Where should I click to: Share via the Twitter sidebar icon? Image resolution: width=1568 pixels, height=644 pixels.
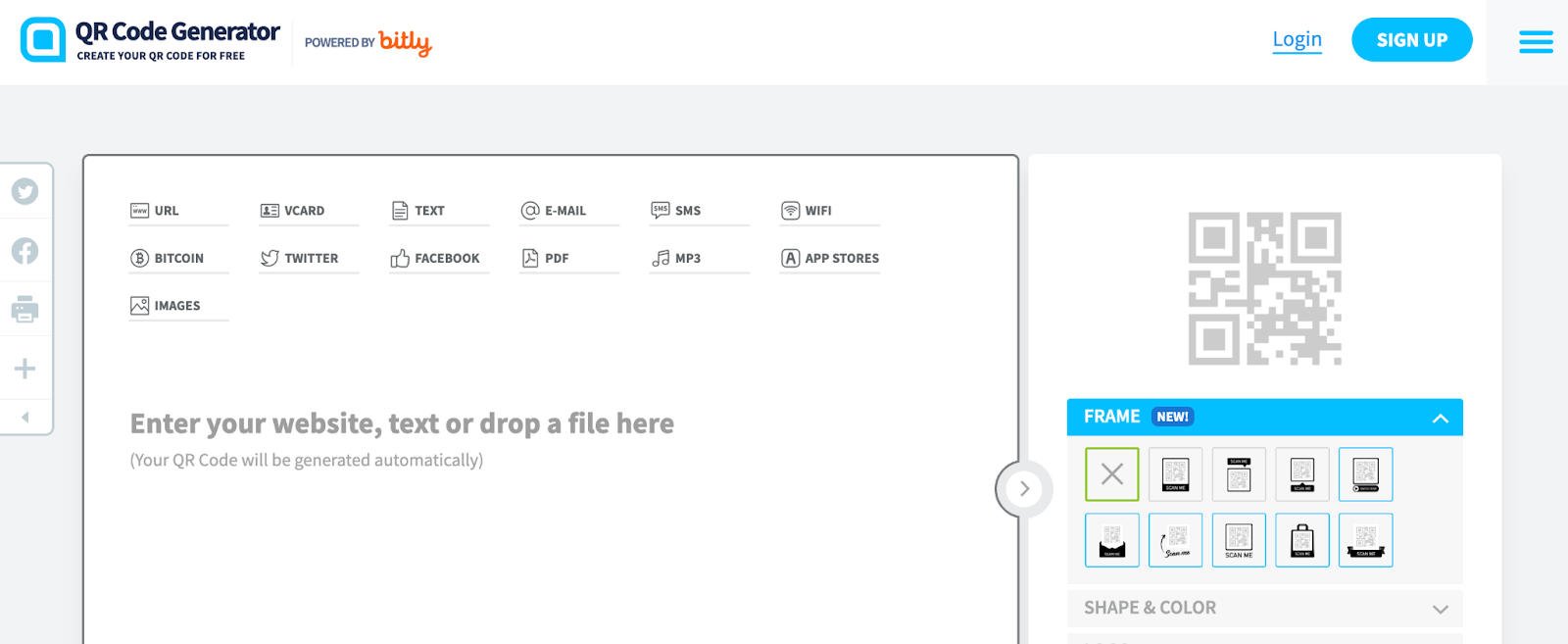pos(25,191)
